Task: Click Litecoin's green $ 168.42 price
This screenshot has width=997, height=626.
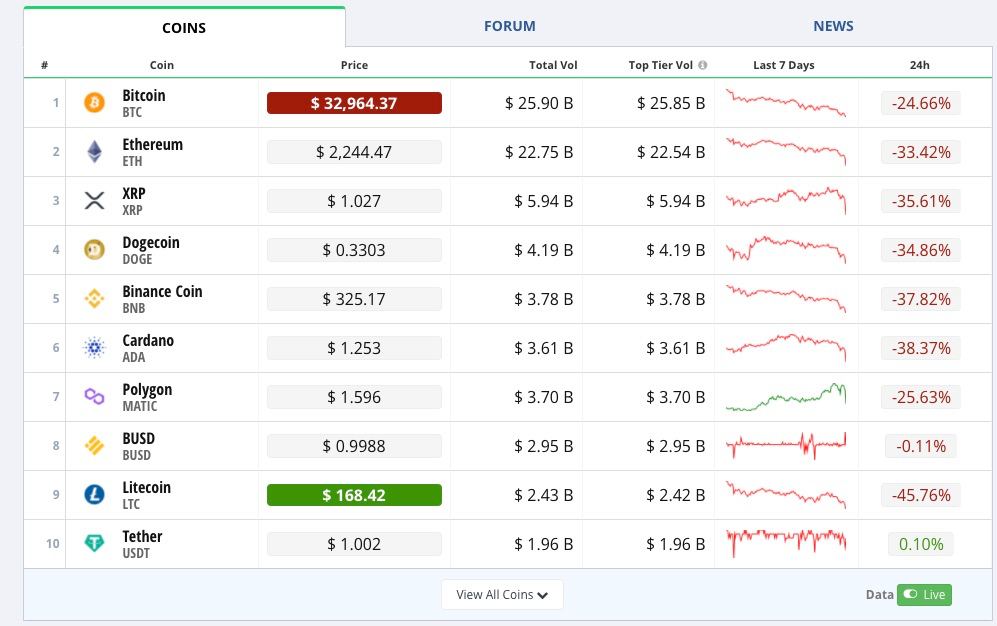Action: [x=354, y=495]
